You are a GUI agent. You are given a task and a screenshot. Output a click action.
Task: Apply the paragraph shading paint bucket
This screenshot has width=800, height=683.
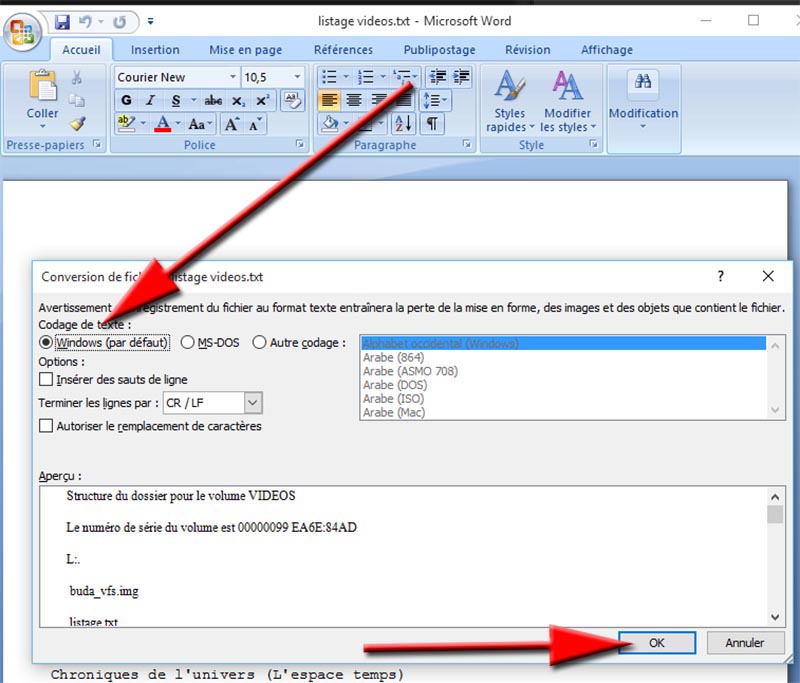330,124
